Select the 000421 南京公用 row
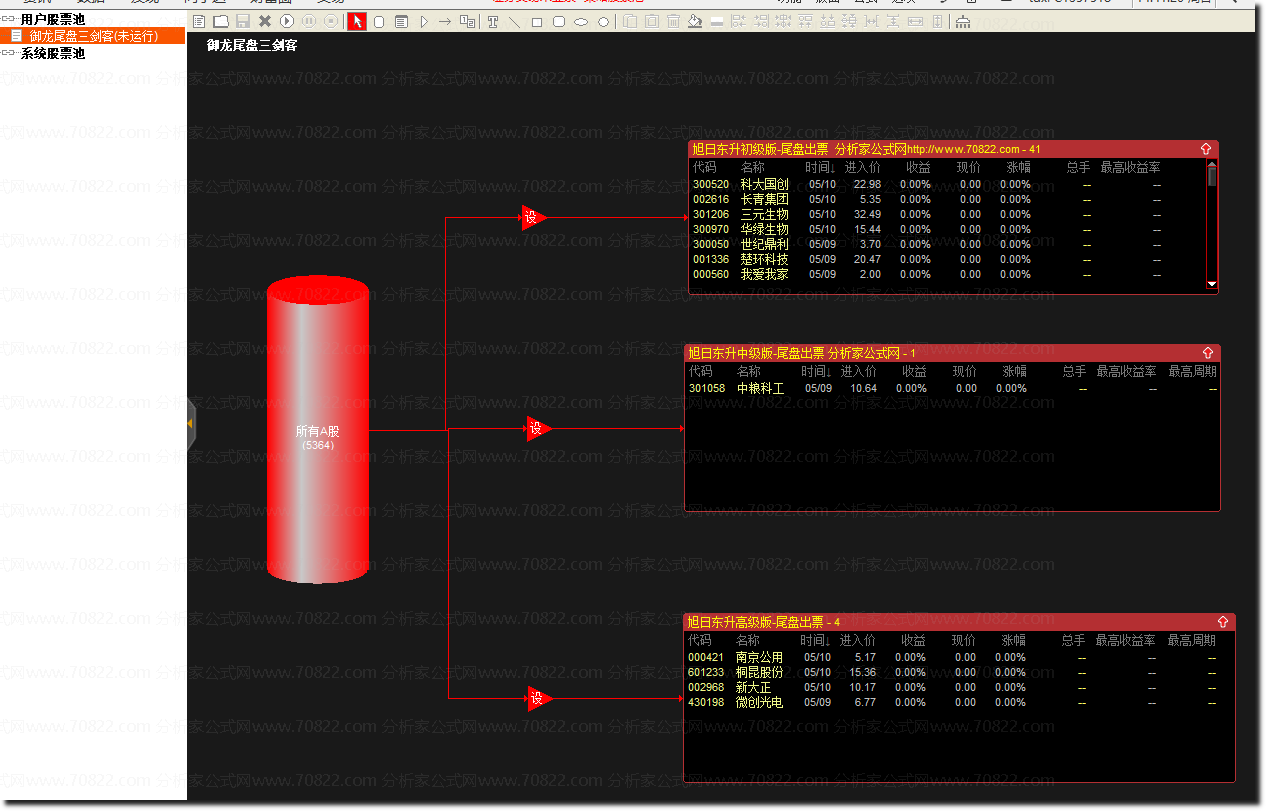Screen dimensions: 1267x811 (959, 658)
